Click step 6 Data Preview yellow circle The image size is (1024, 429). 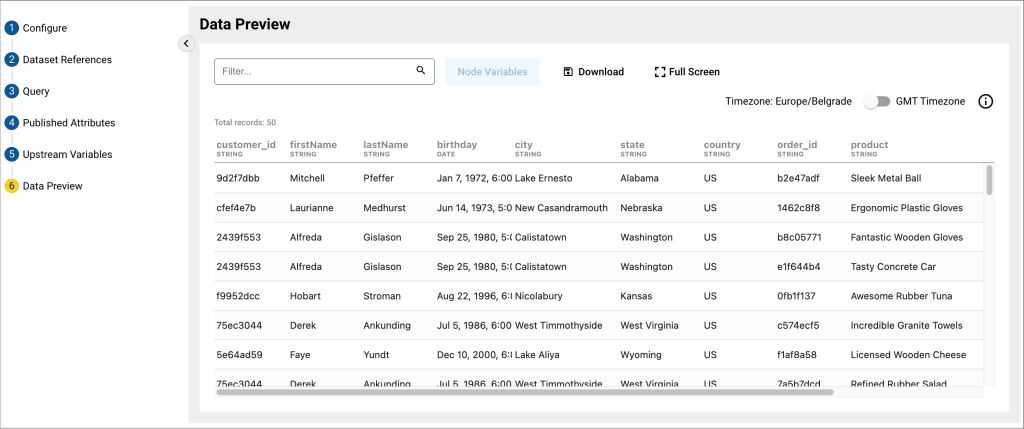click(x=12, y=186)
